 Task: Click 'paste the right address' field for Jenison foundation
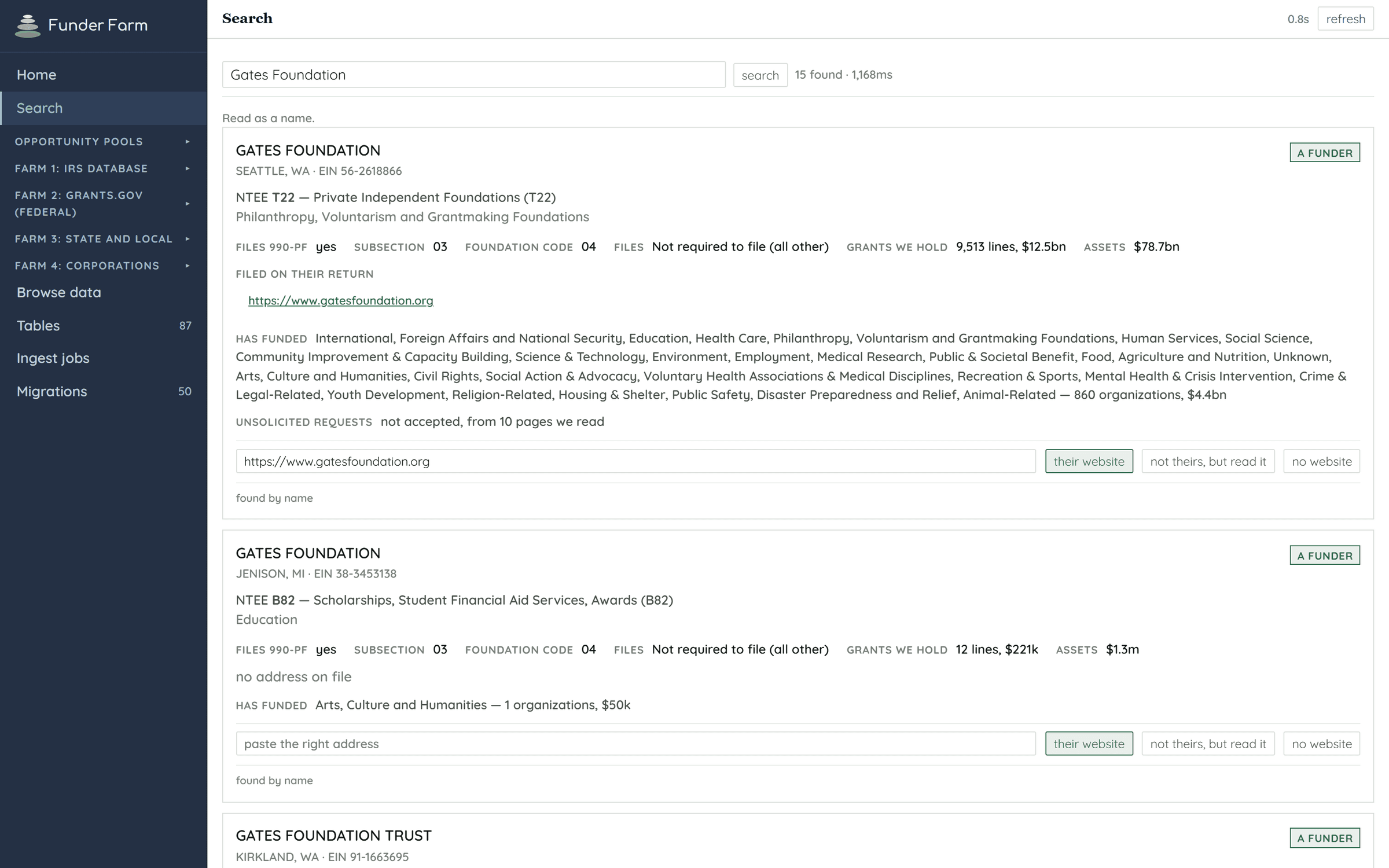635,744
